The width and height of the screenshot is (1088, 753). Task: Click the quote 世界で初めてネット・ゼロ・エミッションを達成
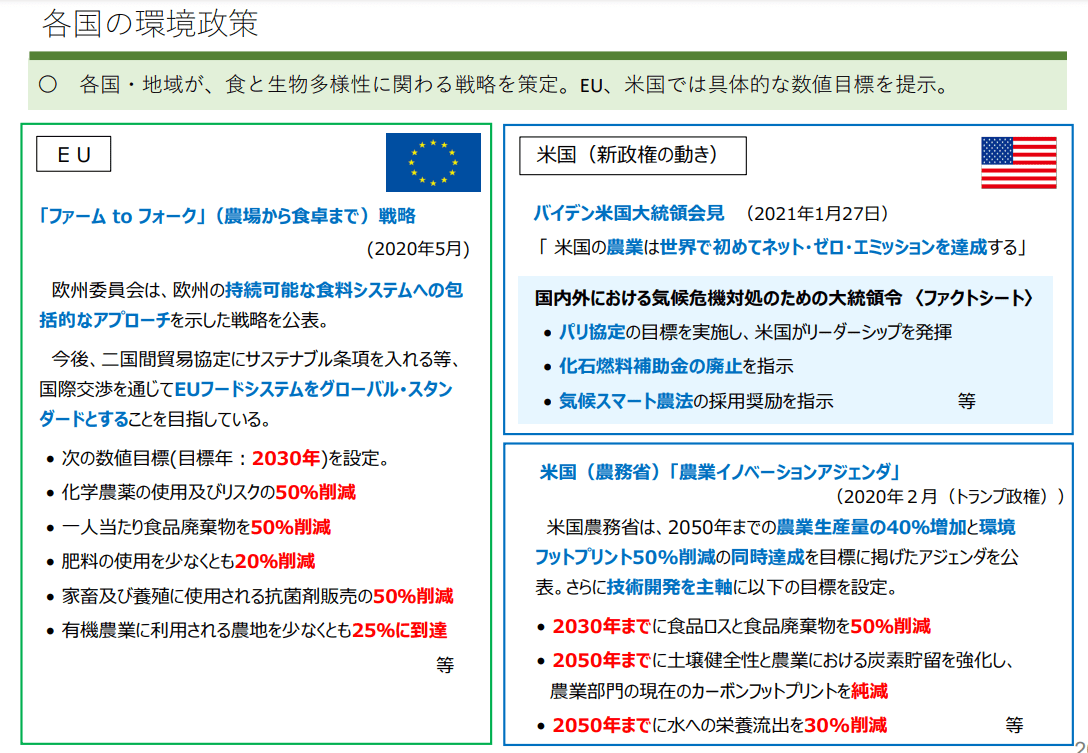(823, 247)
